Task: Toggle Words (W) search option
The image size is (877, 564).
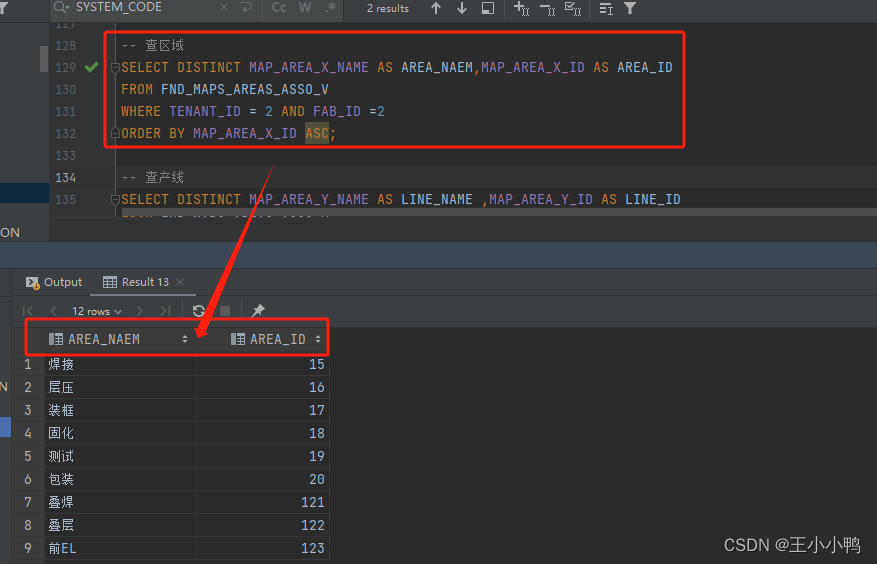Action: (x=305, y=7)
